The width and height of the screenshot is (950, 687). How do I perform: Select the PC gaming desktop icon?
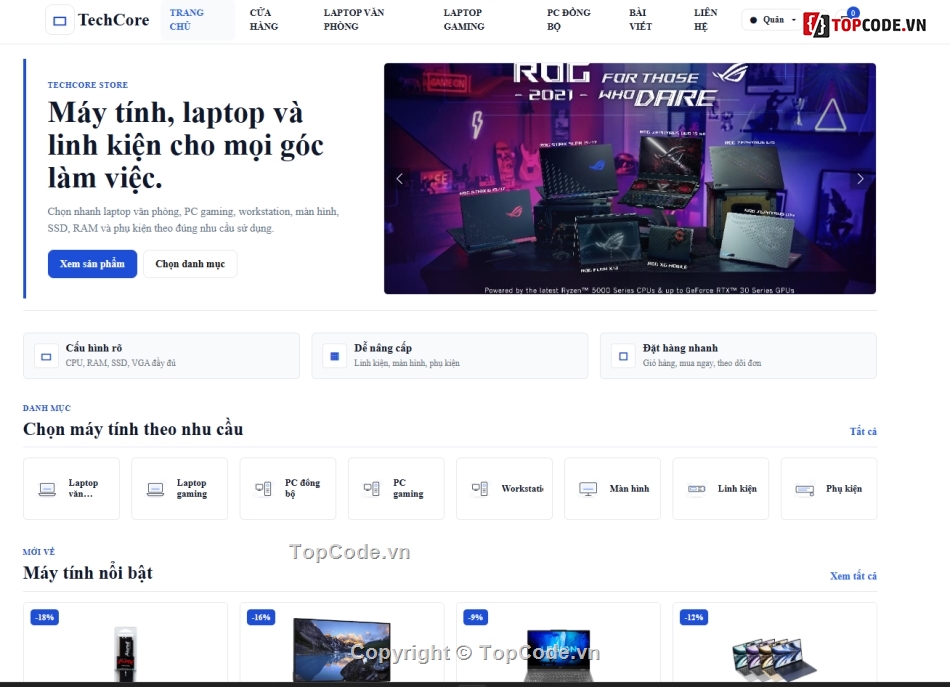tap(372, 489)
